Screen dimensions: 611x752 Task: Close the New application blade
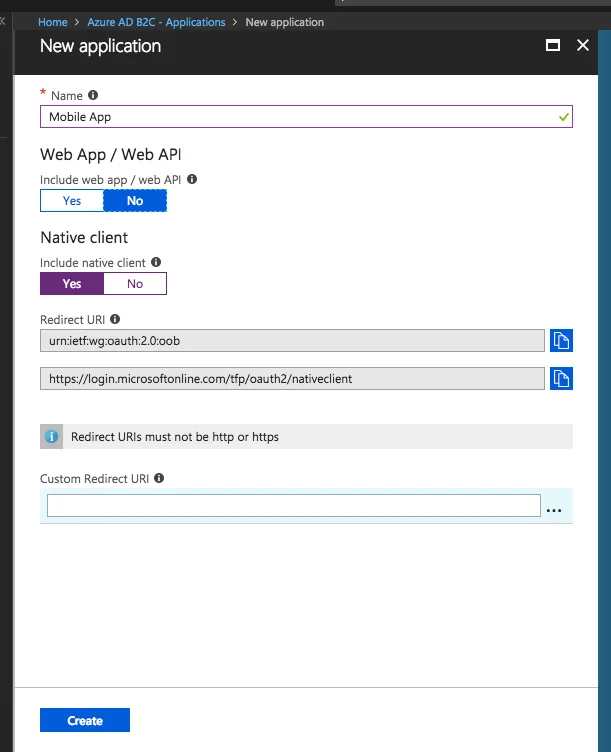(583, 45)
